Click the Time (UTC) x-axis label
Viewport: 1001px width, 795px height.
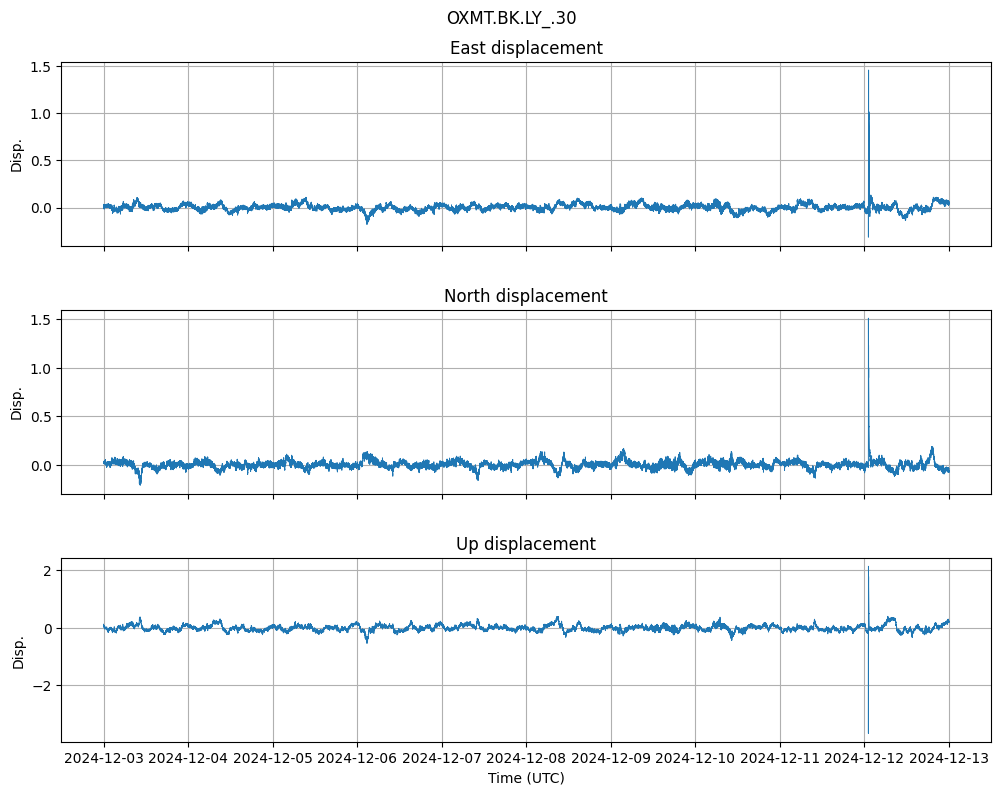coord(526,778)
